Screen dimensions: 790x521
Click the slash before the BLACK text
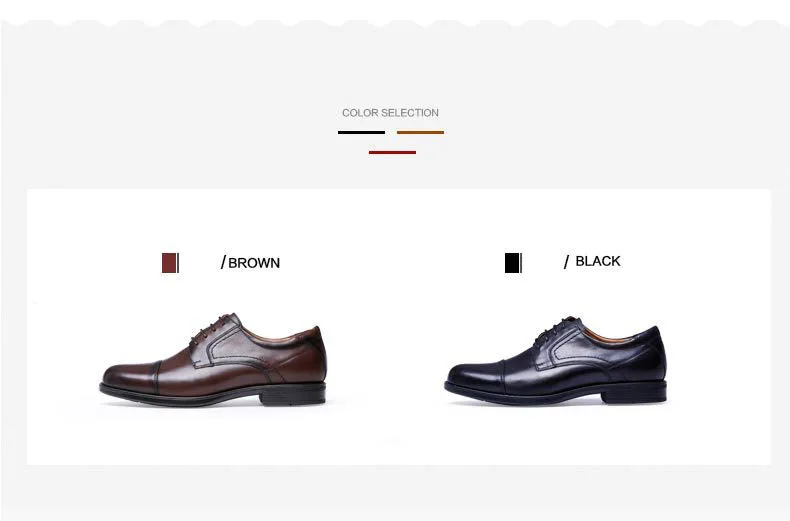click(x=566, y=262)
